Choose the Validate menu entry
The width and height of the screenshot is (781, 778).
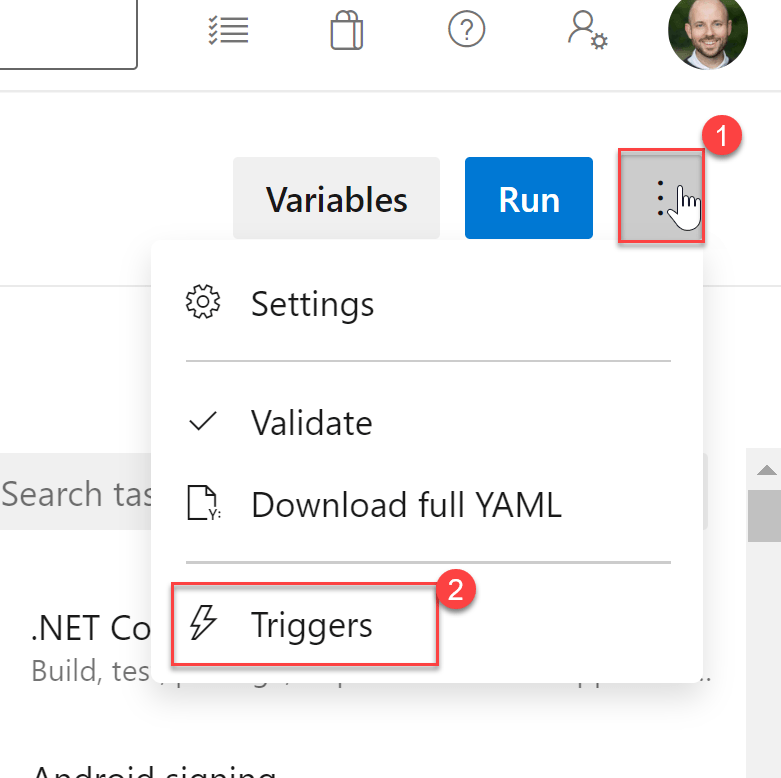[x=311, y=422]
